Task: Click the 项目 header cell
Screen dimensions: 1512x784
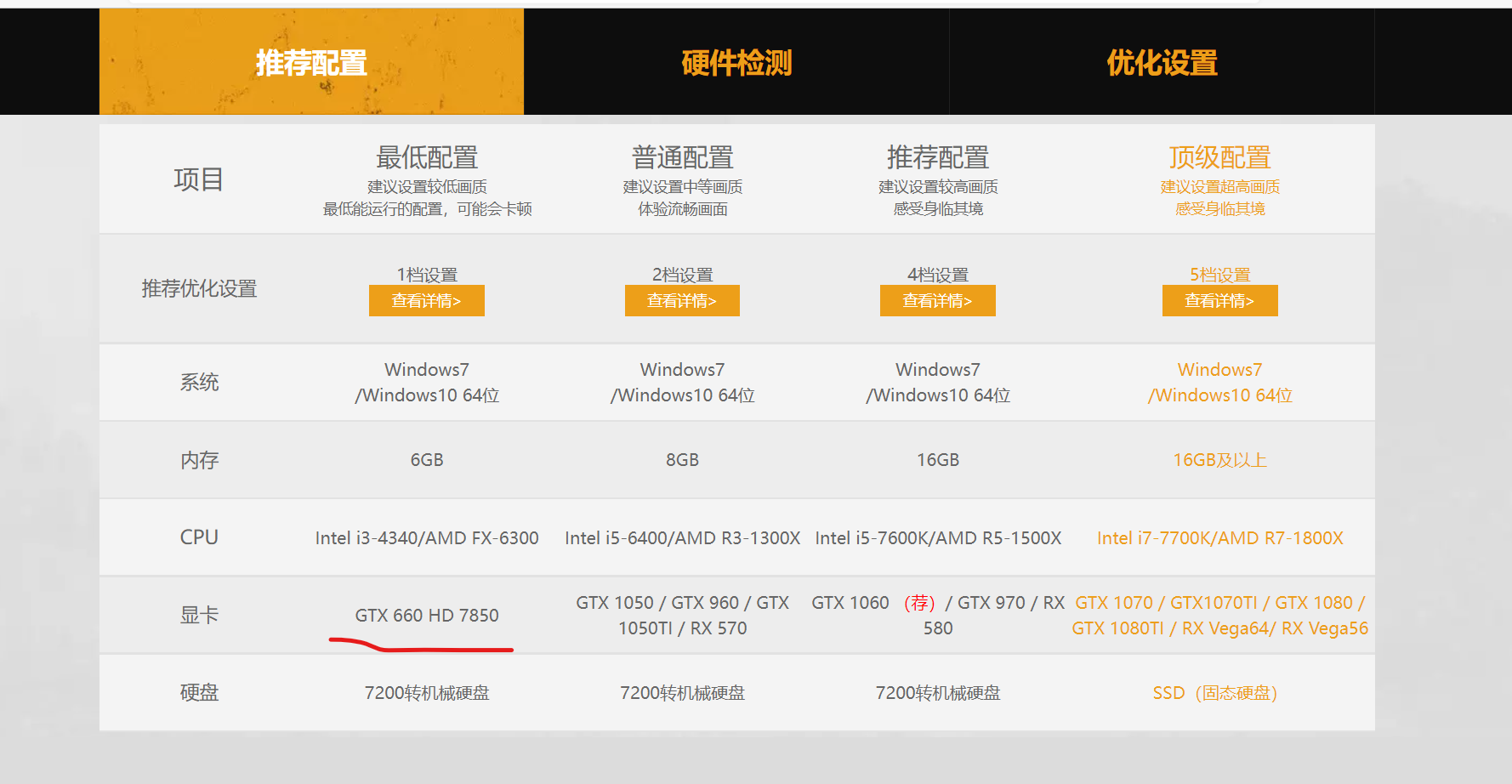Action: pyautogui.click(x=199, y=179)
